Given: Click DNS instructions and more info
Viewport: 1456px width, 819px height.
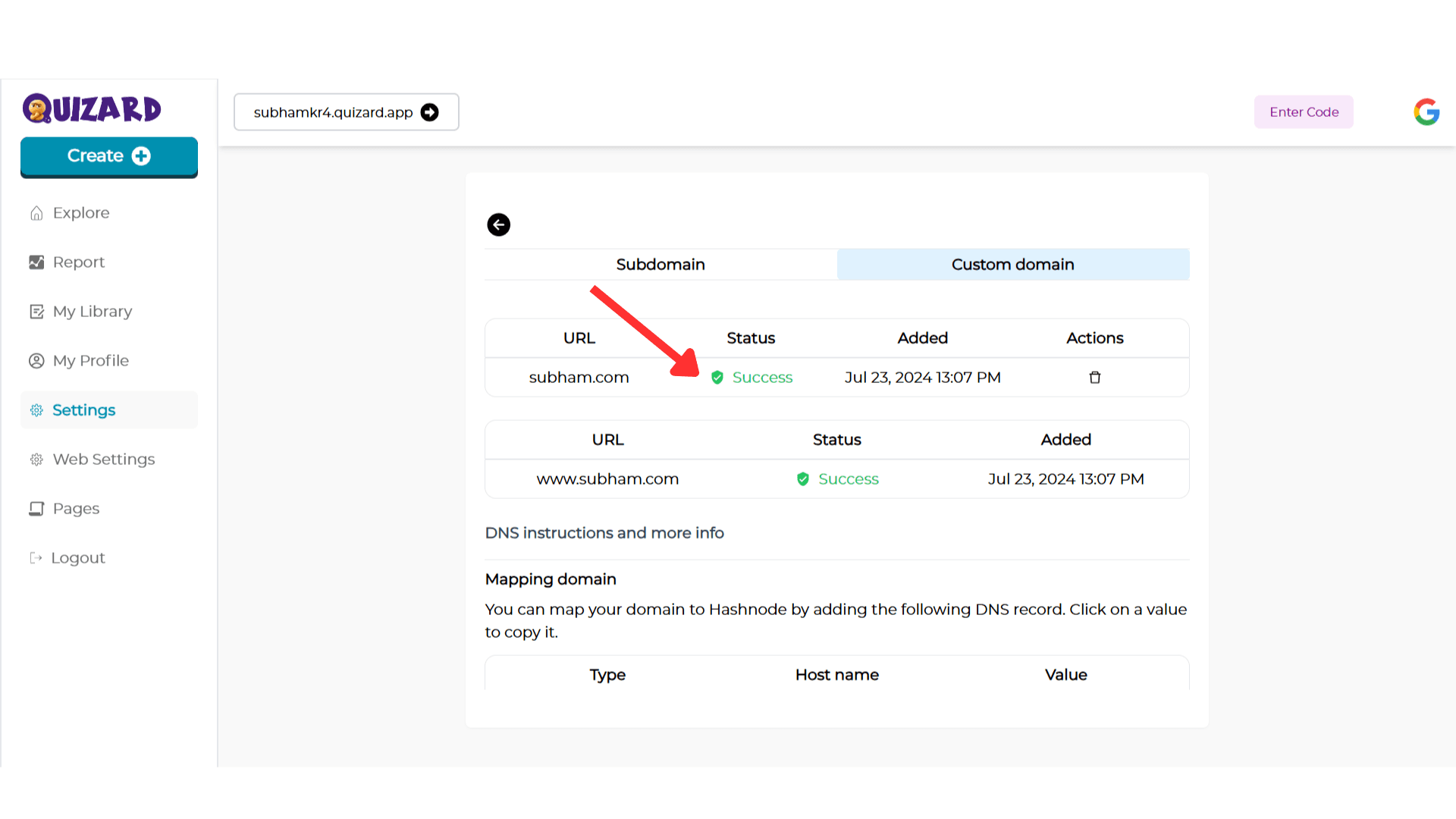Looking at the screenshot, I should point(604,533).
